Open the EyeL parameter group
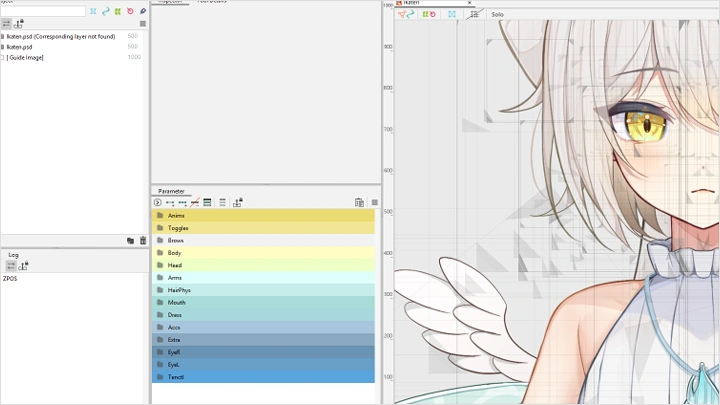 pyautogui.click(x=263, y=364)
